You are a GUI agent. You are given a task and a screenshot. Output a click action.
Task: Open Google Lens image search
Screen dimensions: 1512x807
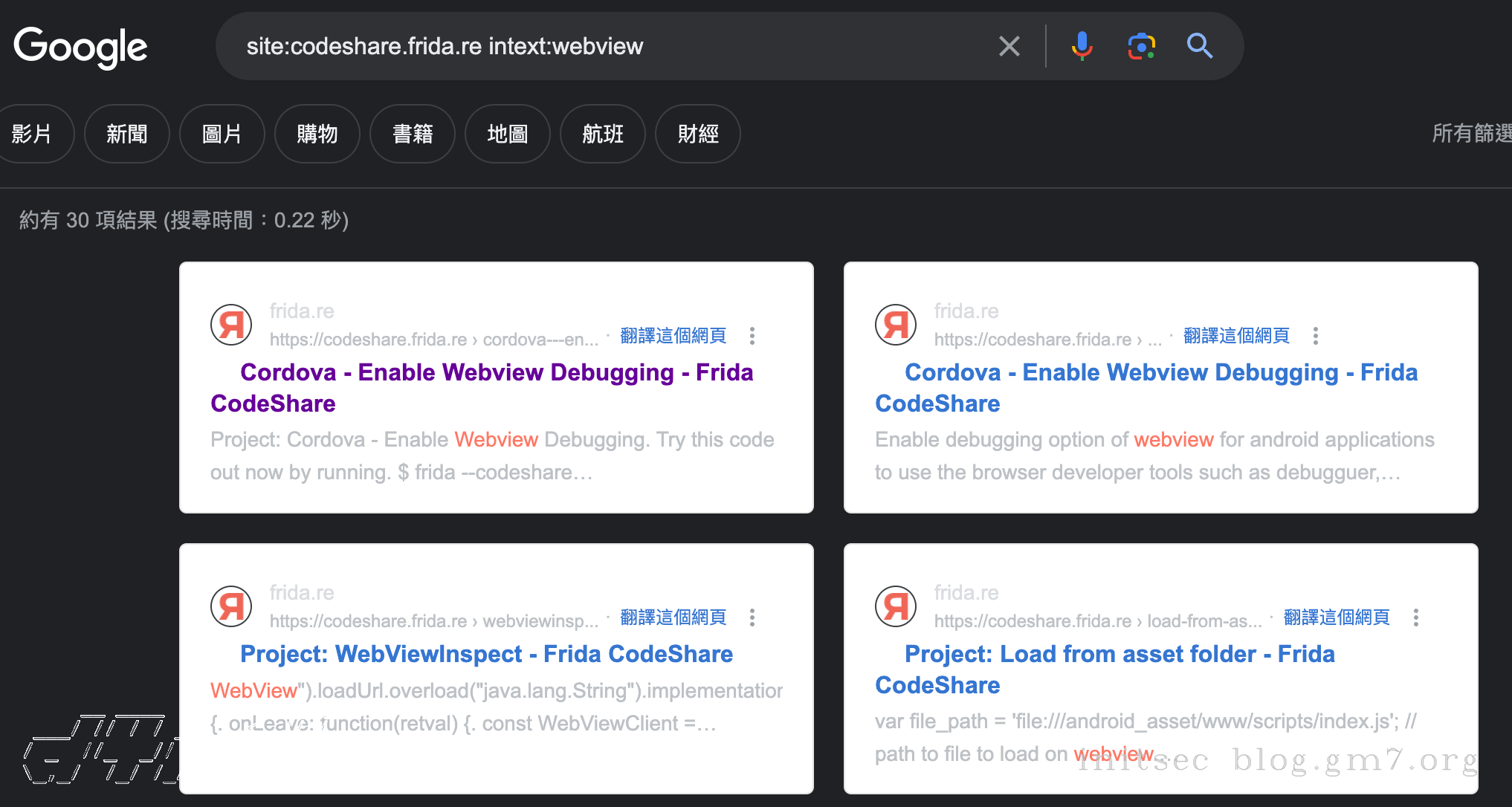coord(1141,46)
